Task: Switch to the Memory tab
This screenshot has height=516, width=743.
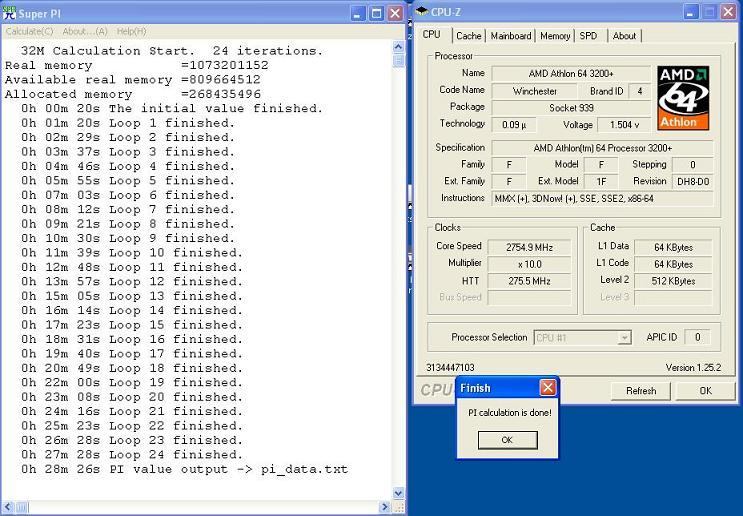Action: 555,36
